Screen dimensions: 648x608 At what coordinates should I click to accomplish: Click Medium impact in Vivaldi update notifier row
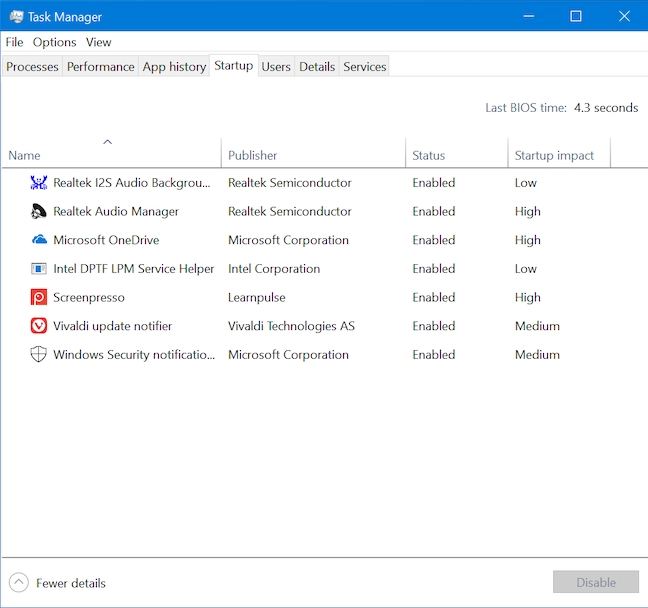(x=537, y=326)
